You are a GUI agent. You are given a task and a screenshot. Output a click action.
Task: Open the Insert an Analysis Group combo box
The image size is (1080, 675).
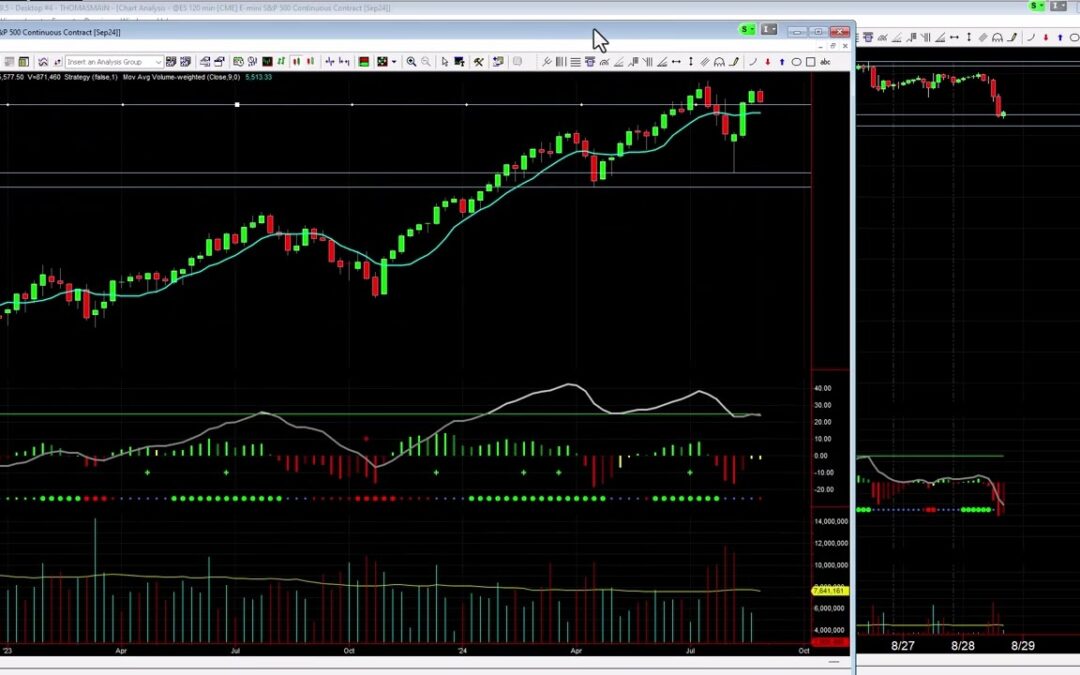(114, 62)
